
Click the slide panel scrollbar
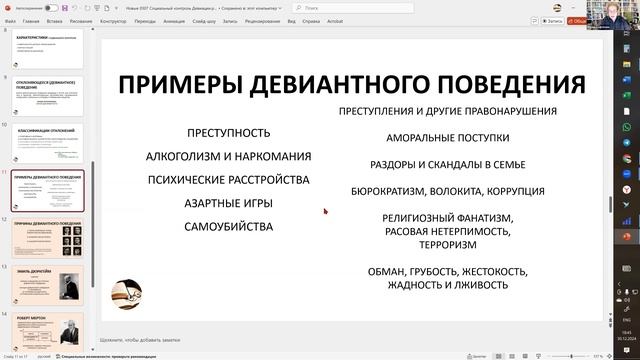click(x=93, y=224)
